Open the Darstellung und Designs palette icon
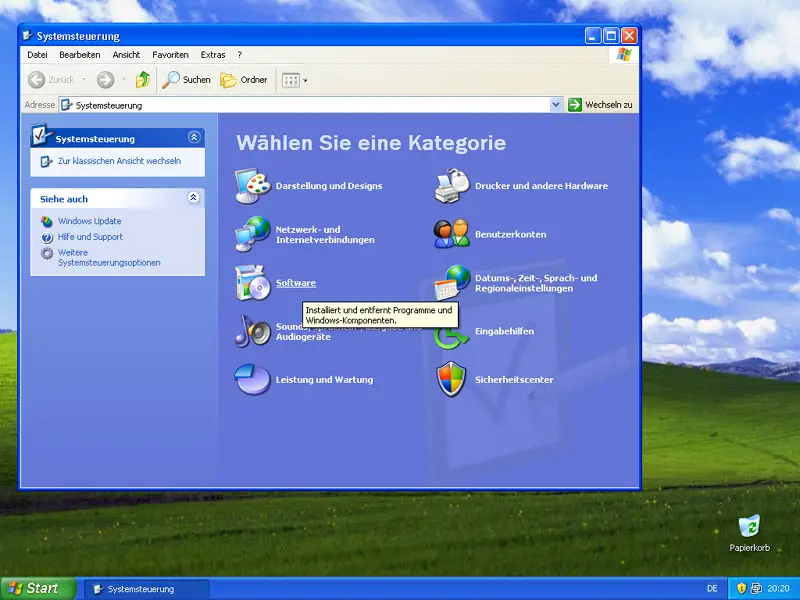The image size is (800, 600). point(253,186)
